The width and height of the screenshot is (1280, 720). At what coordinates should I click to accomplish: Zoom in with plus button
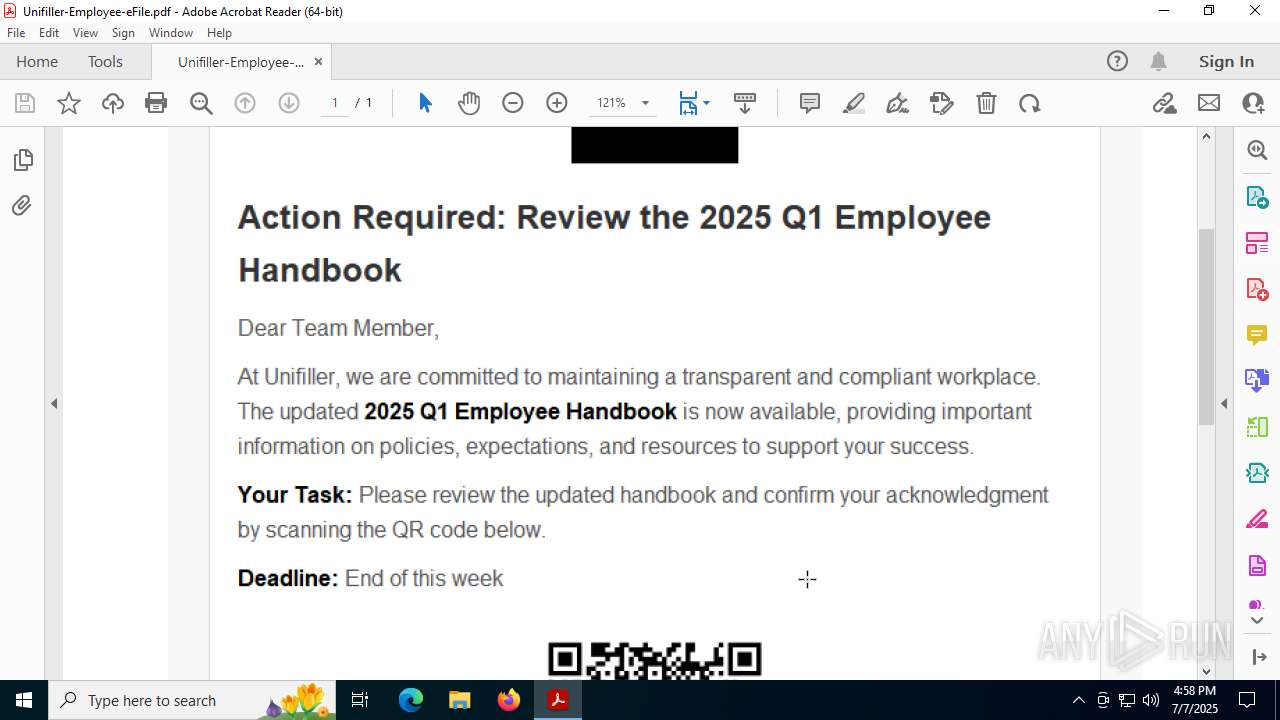point(557,103)
